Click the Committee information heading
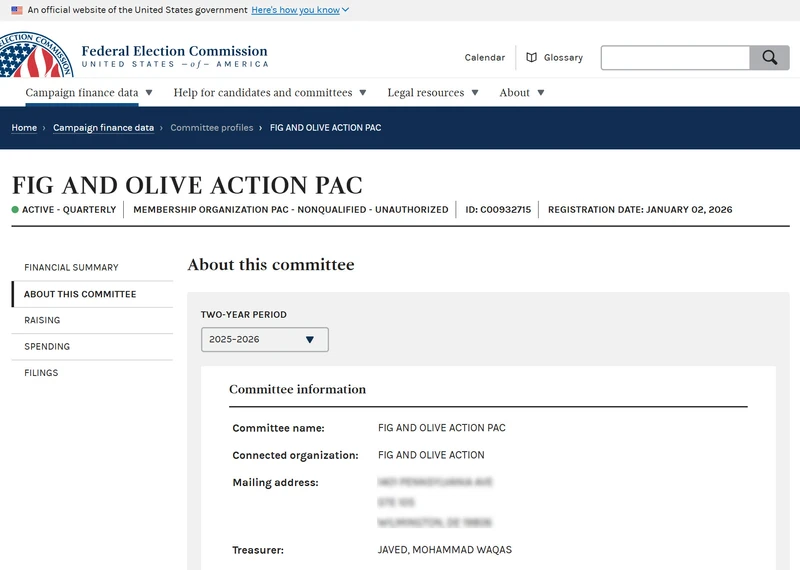The height and width of the screenshot is (570, 800). coord(297,389)
